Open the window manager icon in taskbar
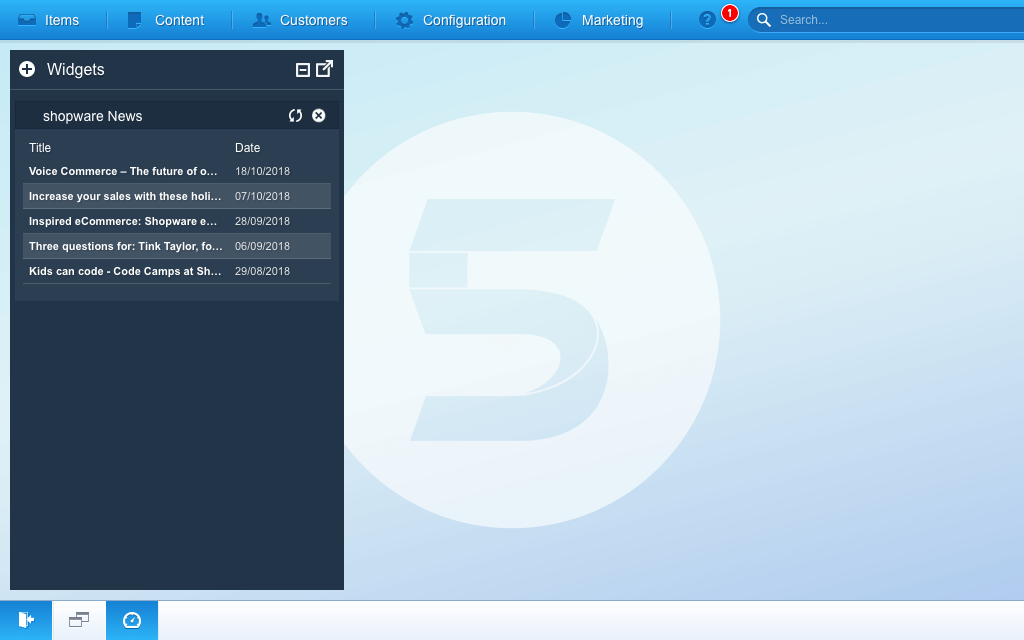The image size is (1024, 640). click(x=79, y=620)
